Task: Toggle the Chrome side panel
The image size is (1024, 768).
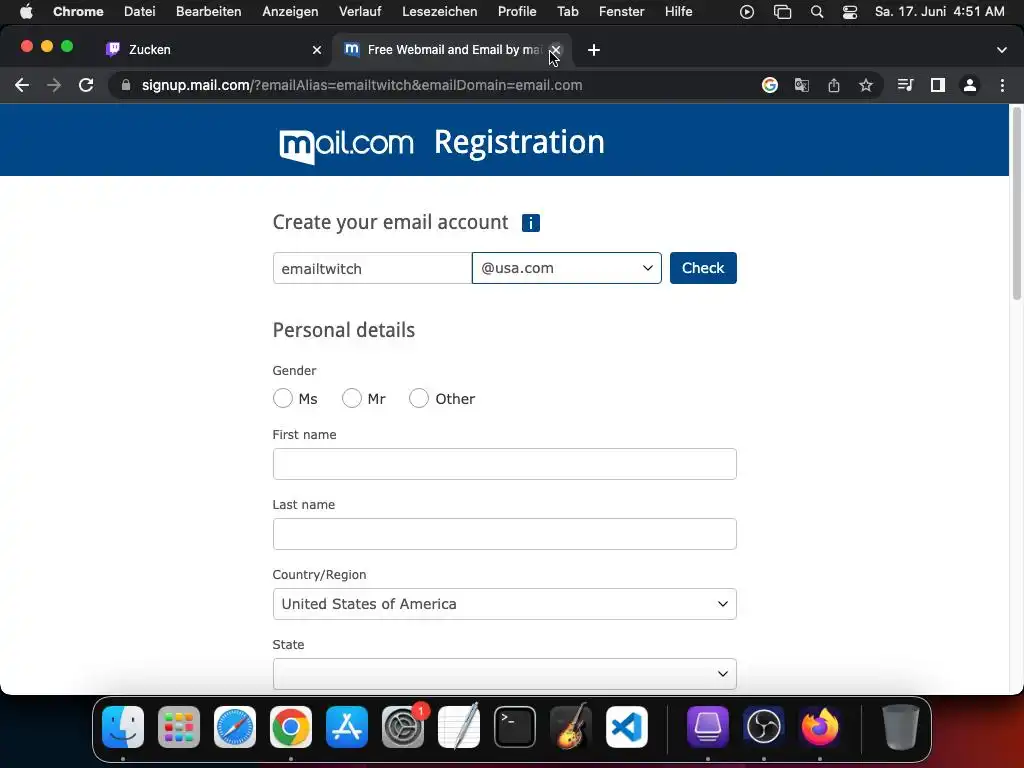Action: click(x=938, y=85)
